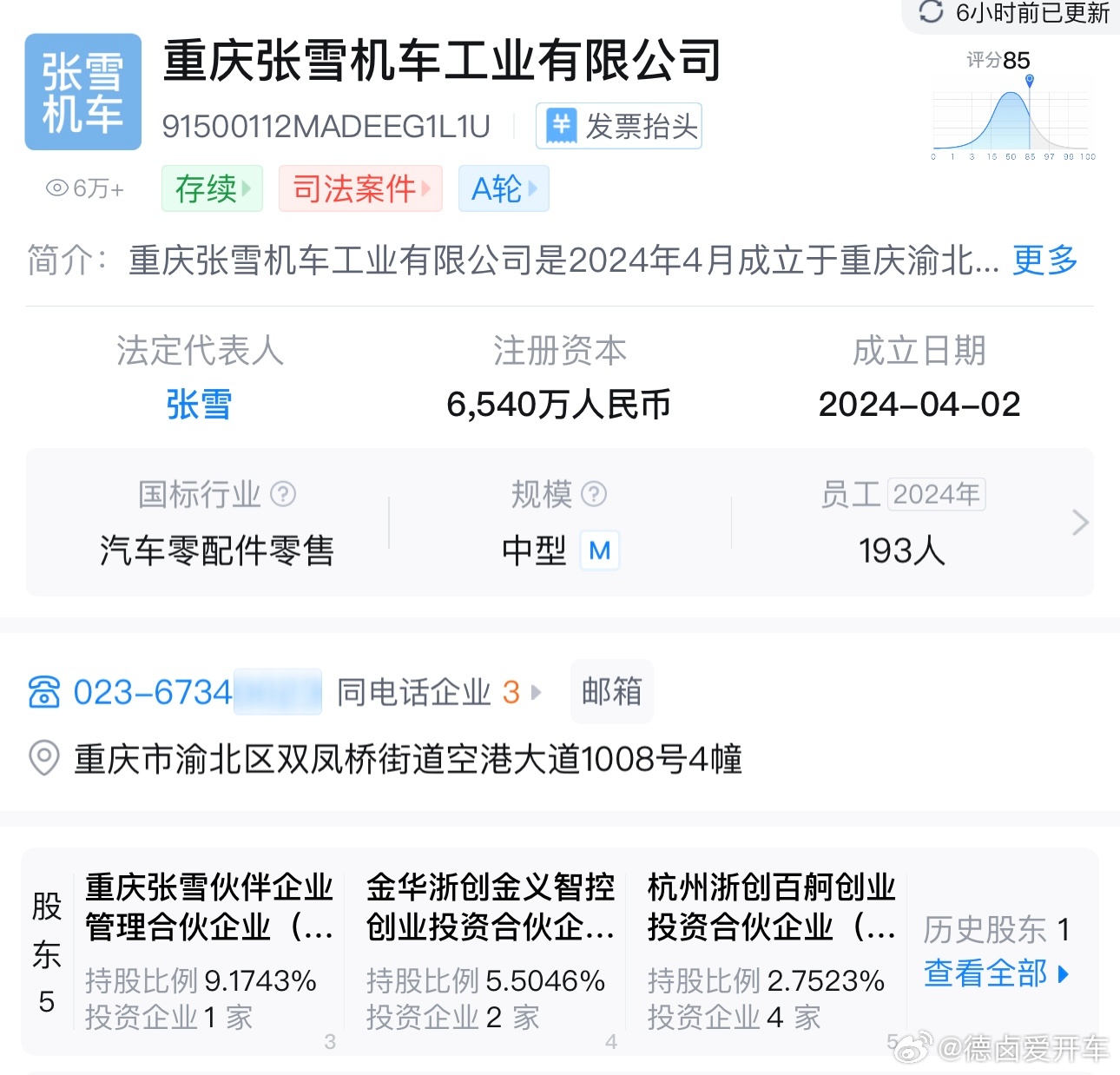Click the blue M medium-size badge
Screen dimensions: 1120x1075
[599, 551]
